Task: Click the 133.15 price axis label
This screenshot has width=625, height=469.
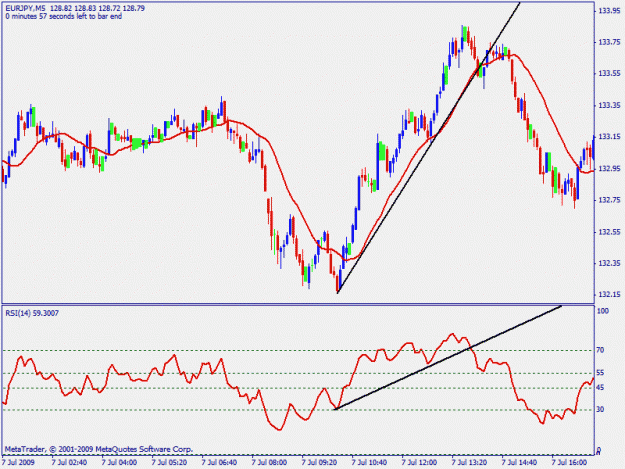Action: click(x=609, y=137)
